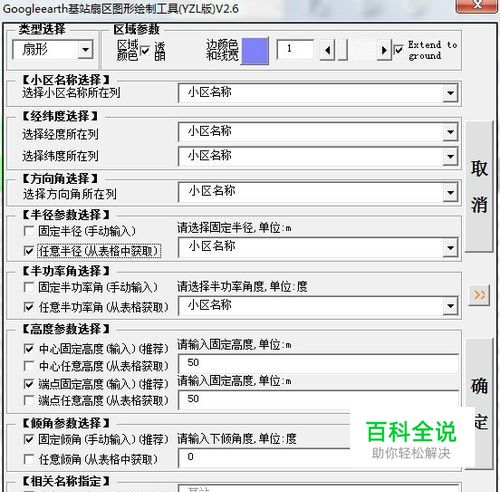Check 中心任意高度(从表格获取) option
This screenshot has height=492, width=500.
(29, 366)
